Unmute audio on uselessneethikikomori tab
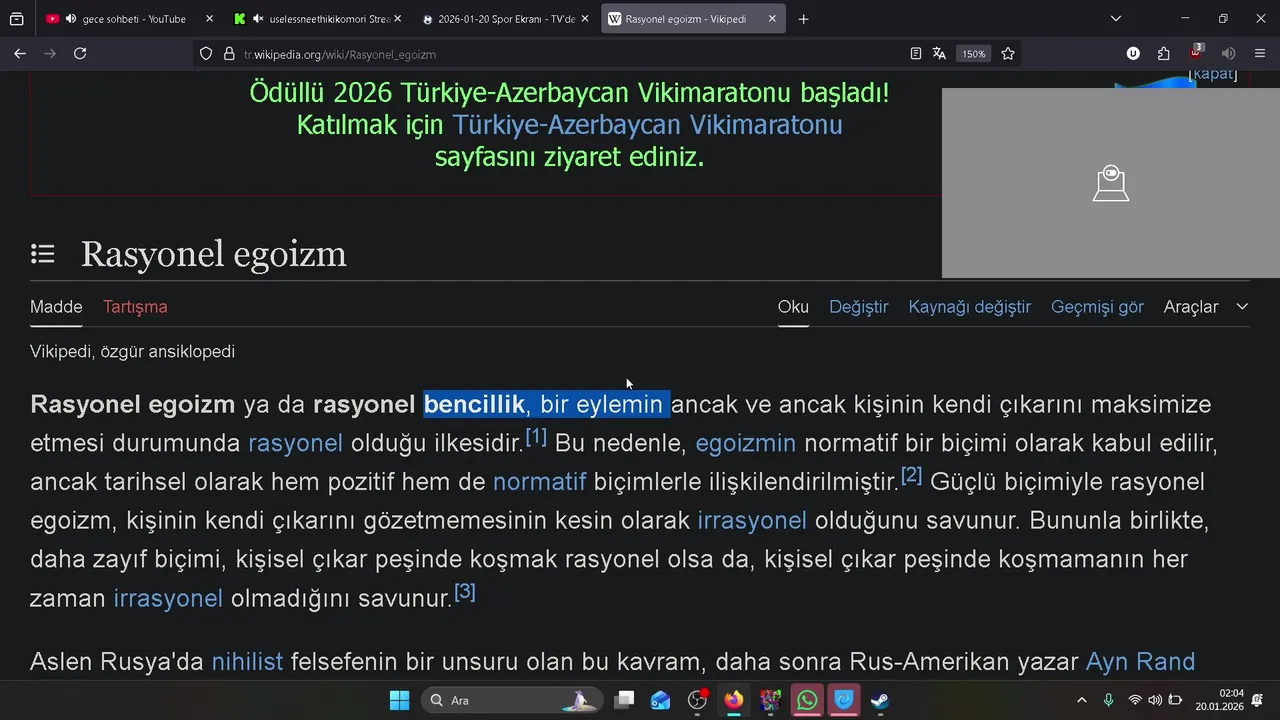 (x=259, y=19)
